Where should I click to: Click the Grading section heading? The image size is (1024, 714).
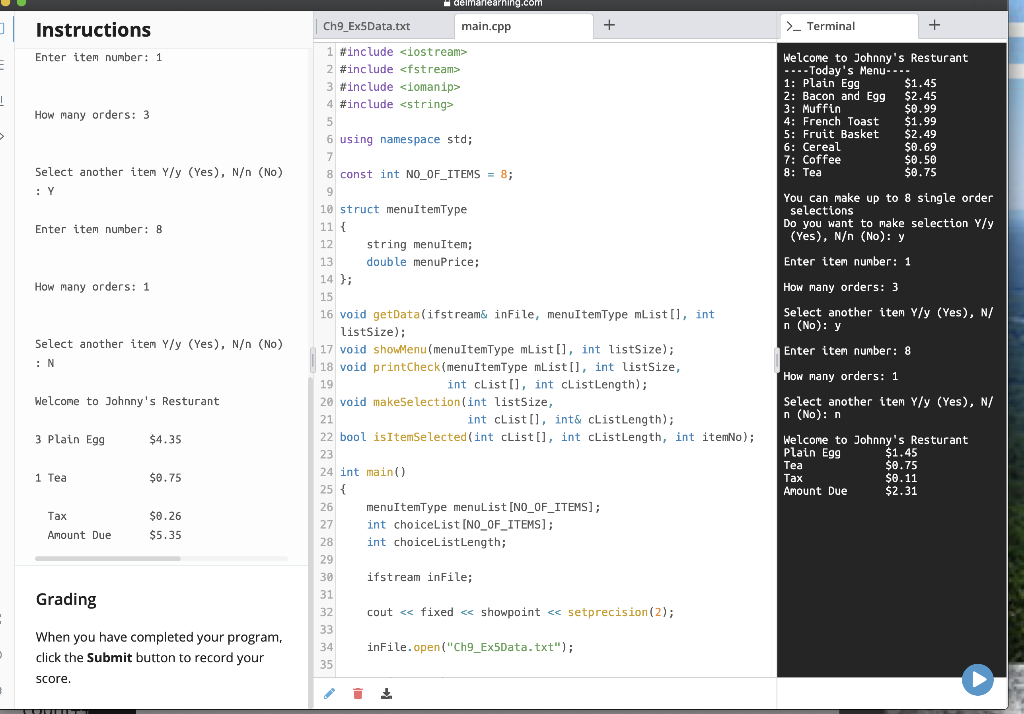tap(66, 599)
